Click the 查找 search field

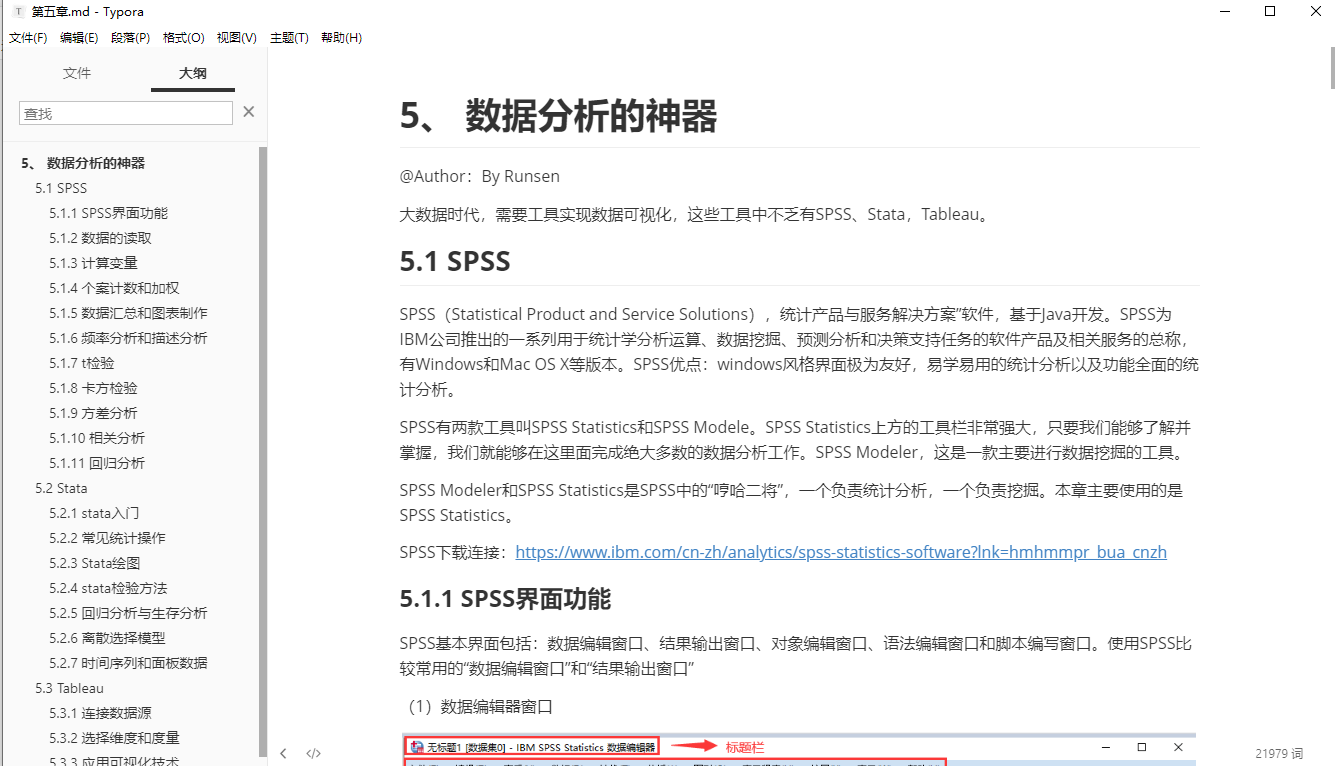(x=126, y=113)
